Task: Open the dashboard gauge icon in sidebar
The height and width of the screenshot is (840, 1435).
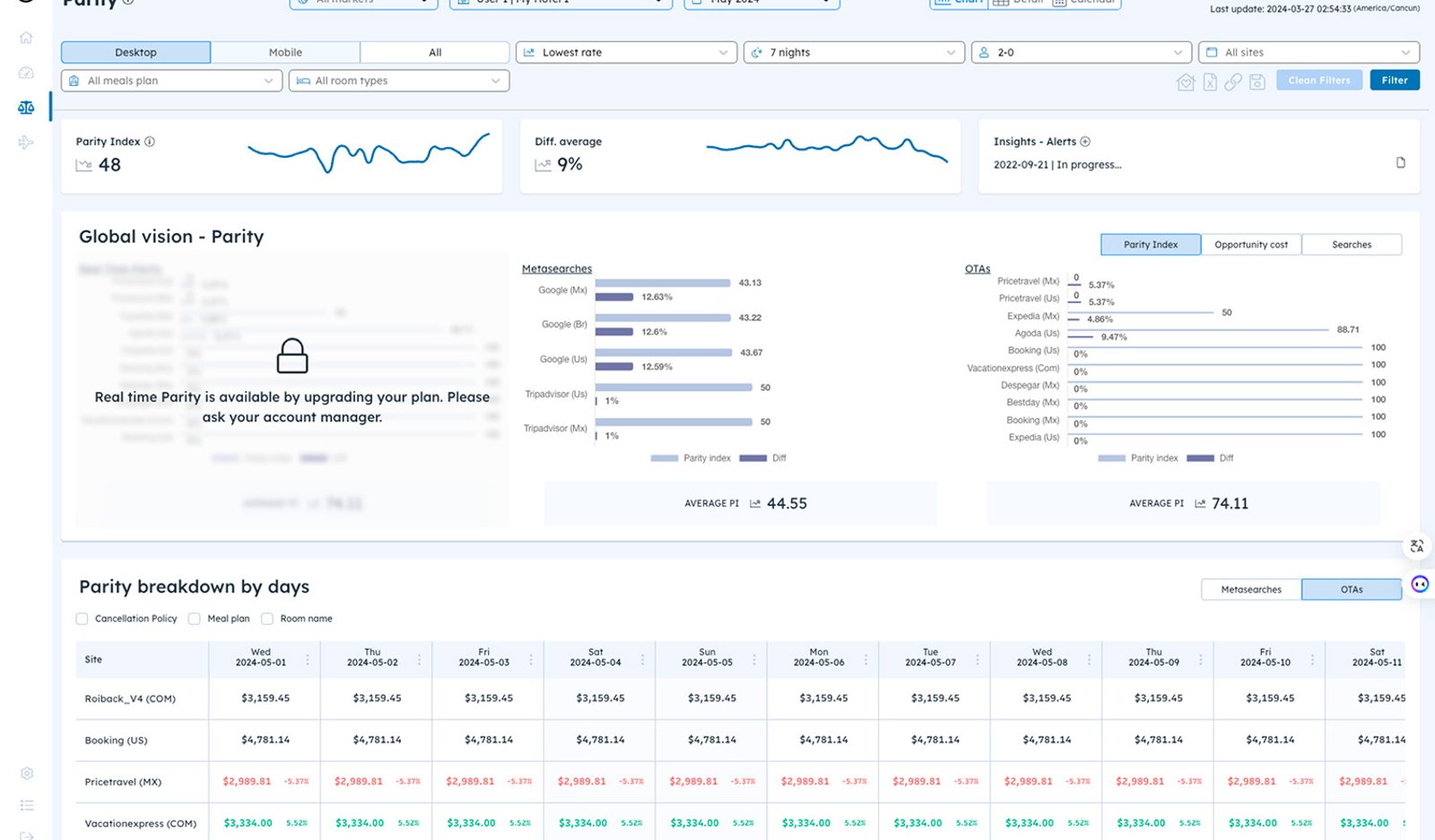Action: click(26, 73)
